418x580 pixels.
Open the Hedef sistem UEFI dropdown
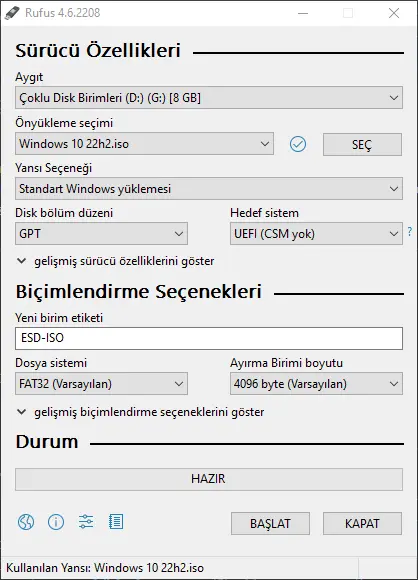(316, 233)
